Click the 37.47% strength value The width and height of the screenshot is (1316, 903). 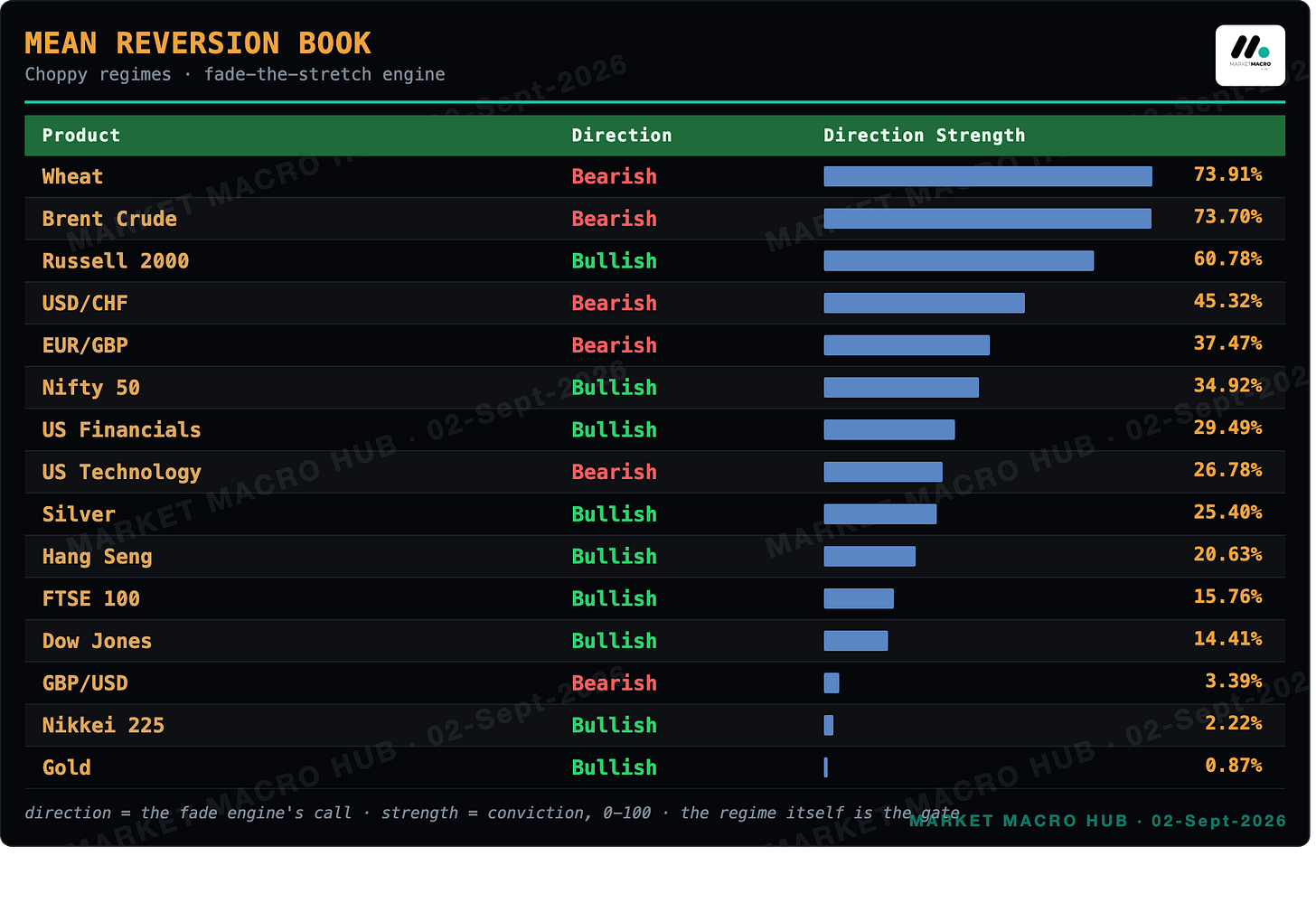click(x=1227, y=343)
